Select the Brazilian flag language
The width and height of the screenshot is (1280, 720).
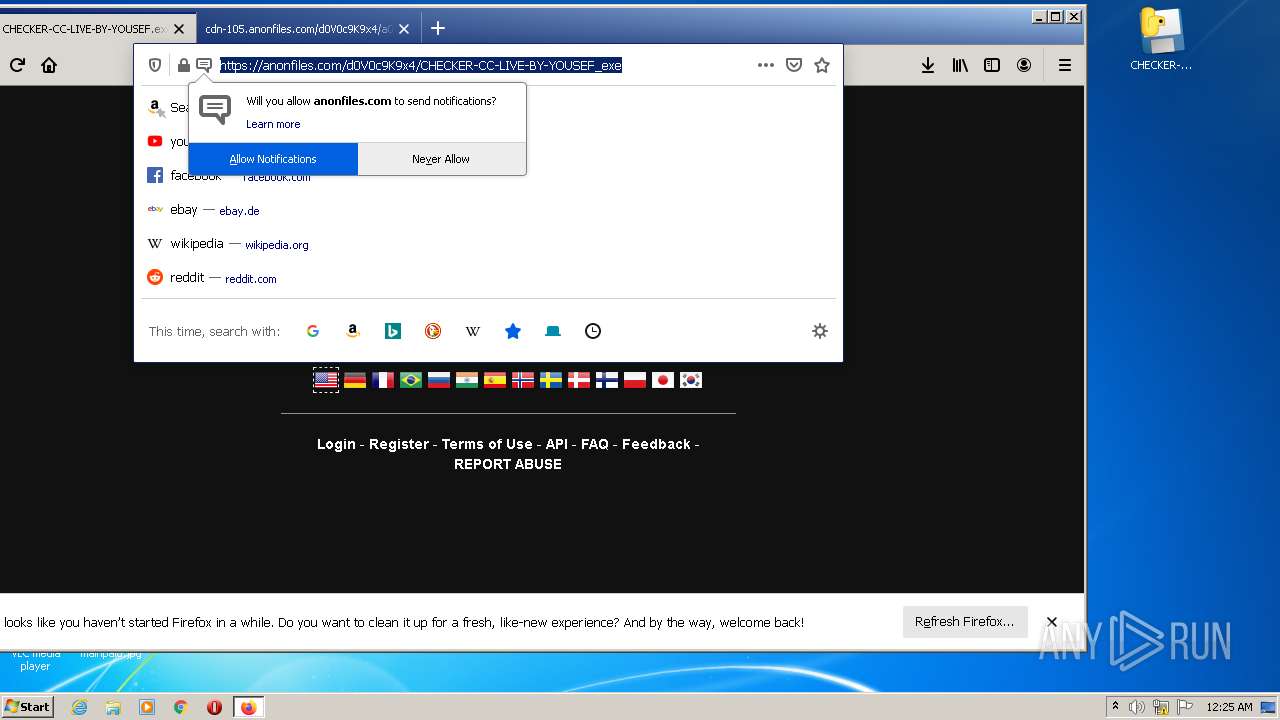point(411,380)
